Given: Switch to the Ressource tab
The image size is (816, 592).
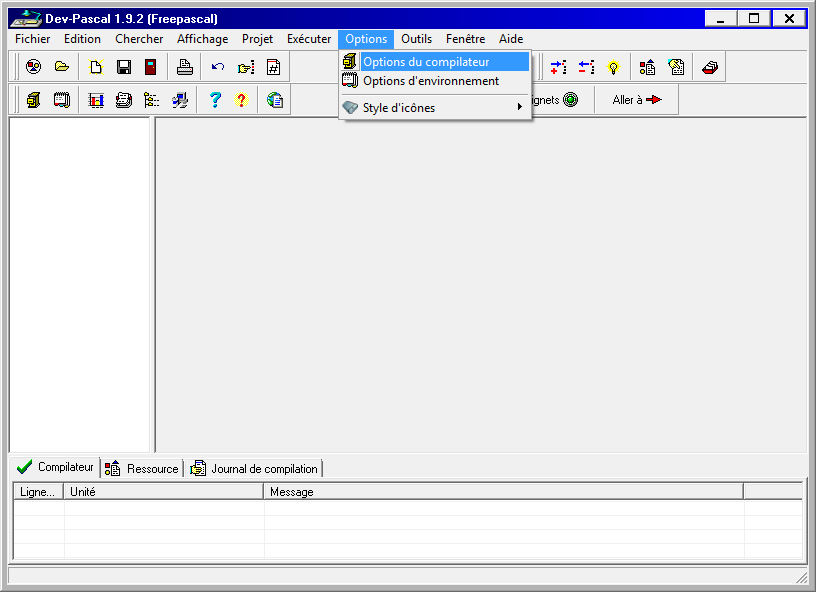Looking at the screenshot, I should tap(142, 468).
